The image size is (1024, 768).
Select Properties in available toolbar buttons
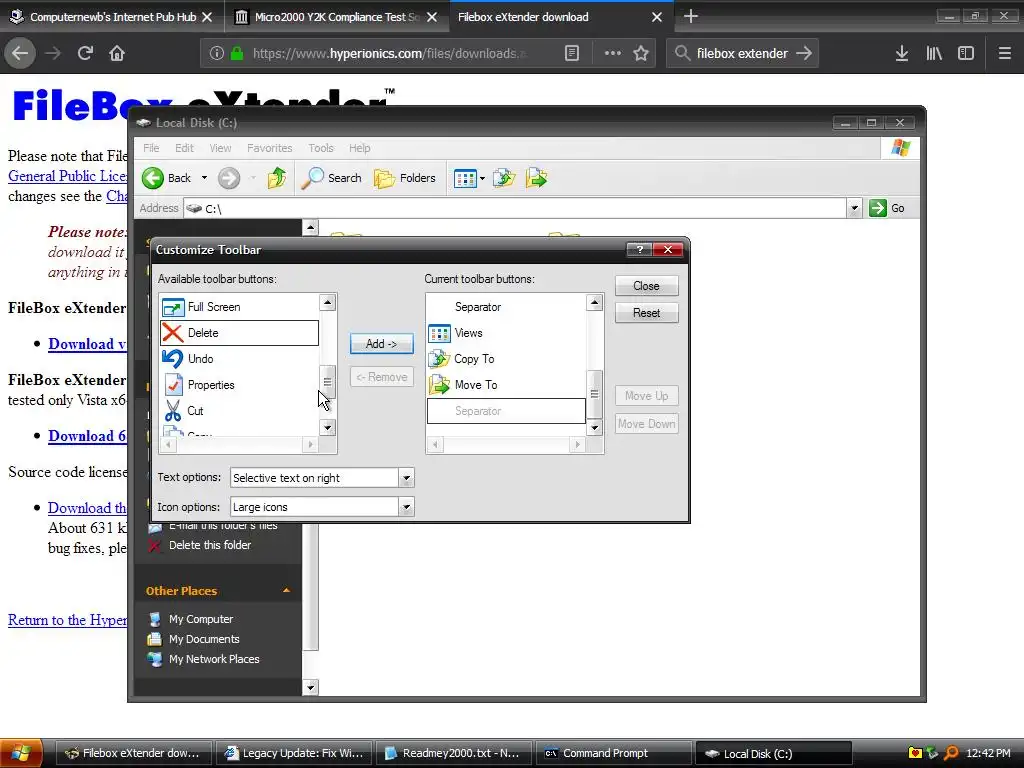(239, 385)
